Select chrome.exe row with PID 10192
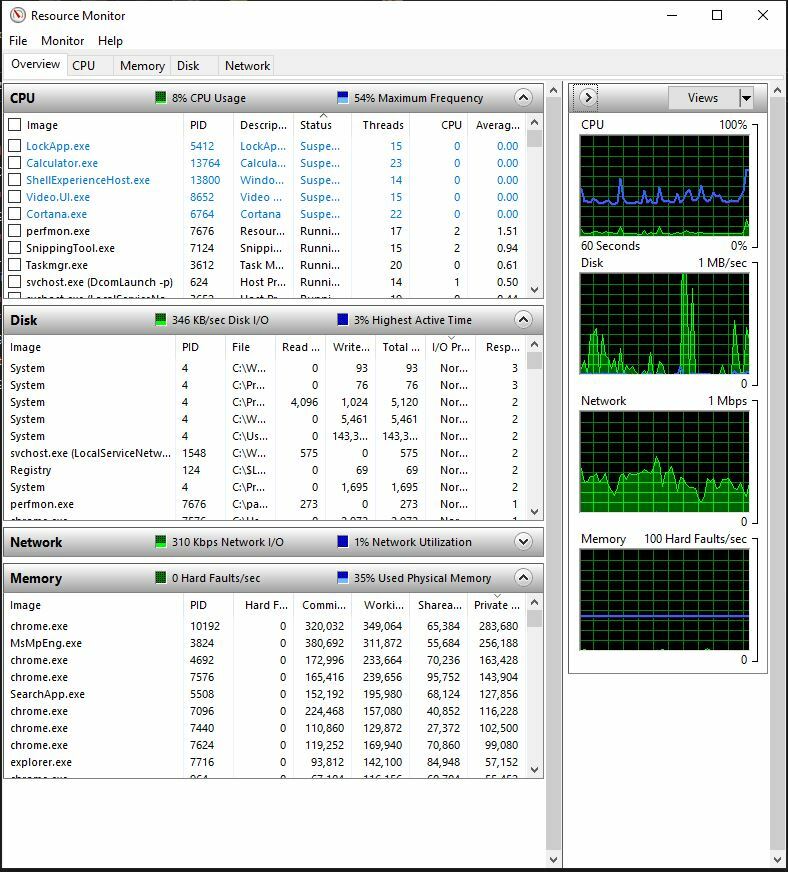 (265, 626)
